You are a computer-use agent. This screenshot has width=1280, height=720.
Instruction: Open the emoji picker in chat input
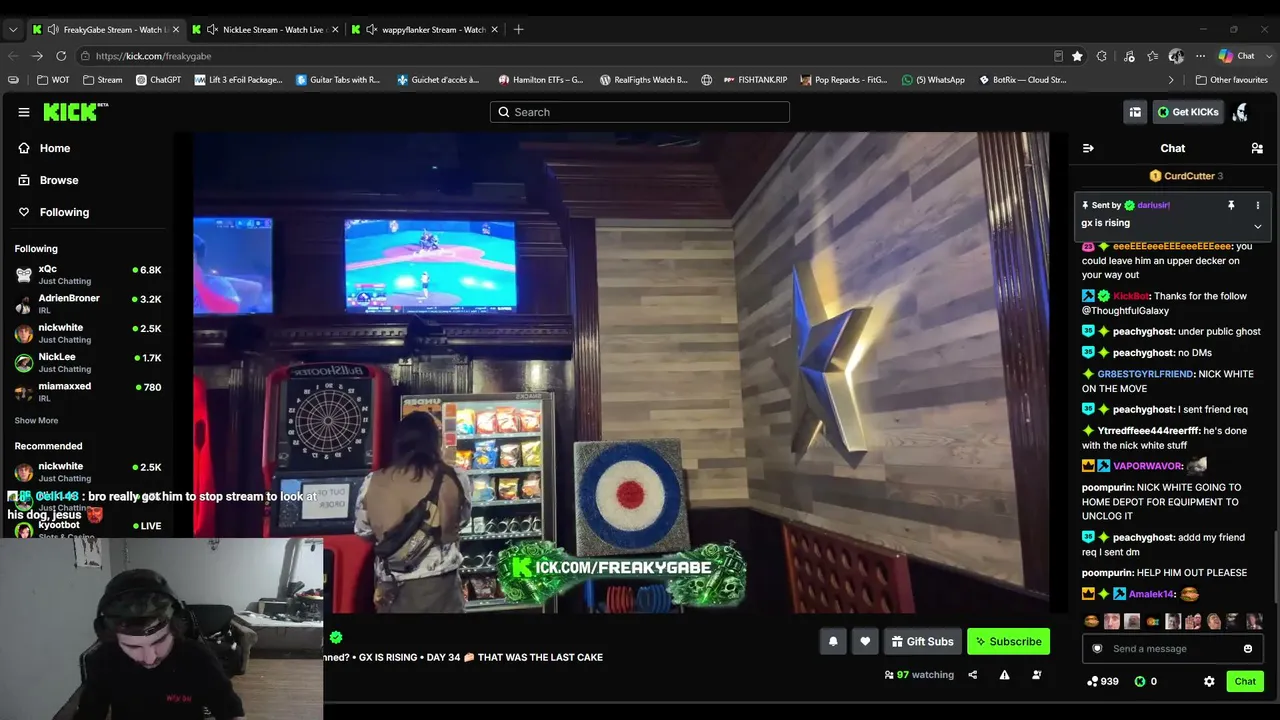click(x=1248, y=649)
